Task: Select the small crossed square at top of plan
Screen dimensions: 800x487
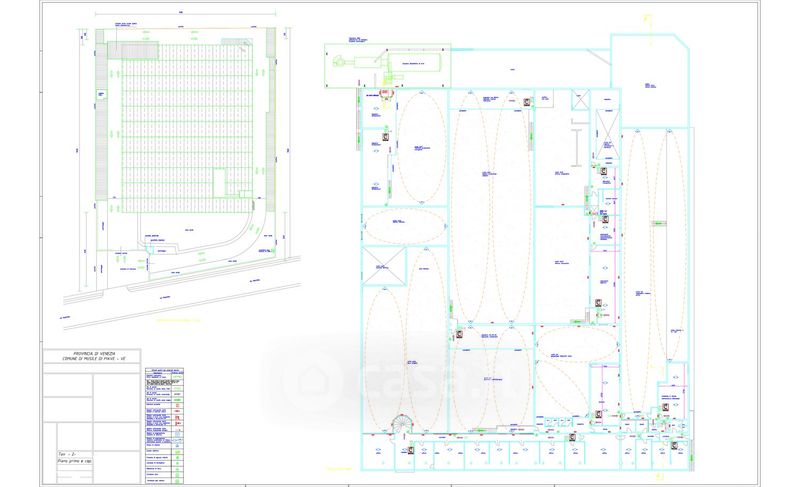Action: click(x=580, y=98)
